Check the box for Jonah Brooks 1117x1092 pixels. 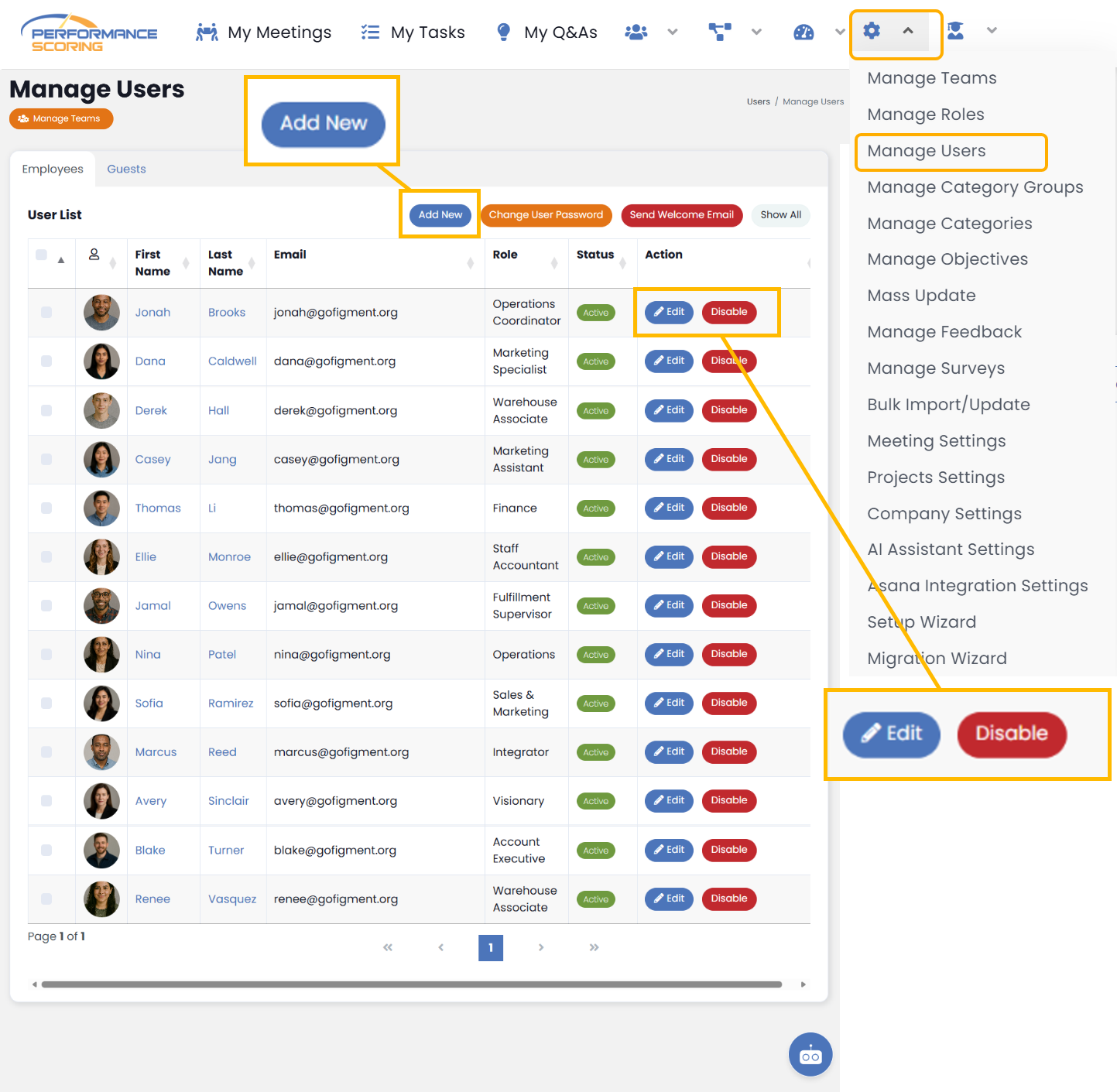pyautogui.click(x=46, y=313)
